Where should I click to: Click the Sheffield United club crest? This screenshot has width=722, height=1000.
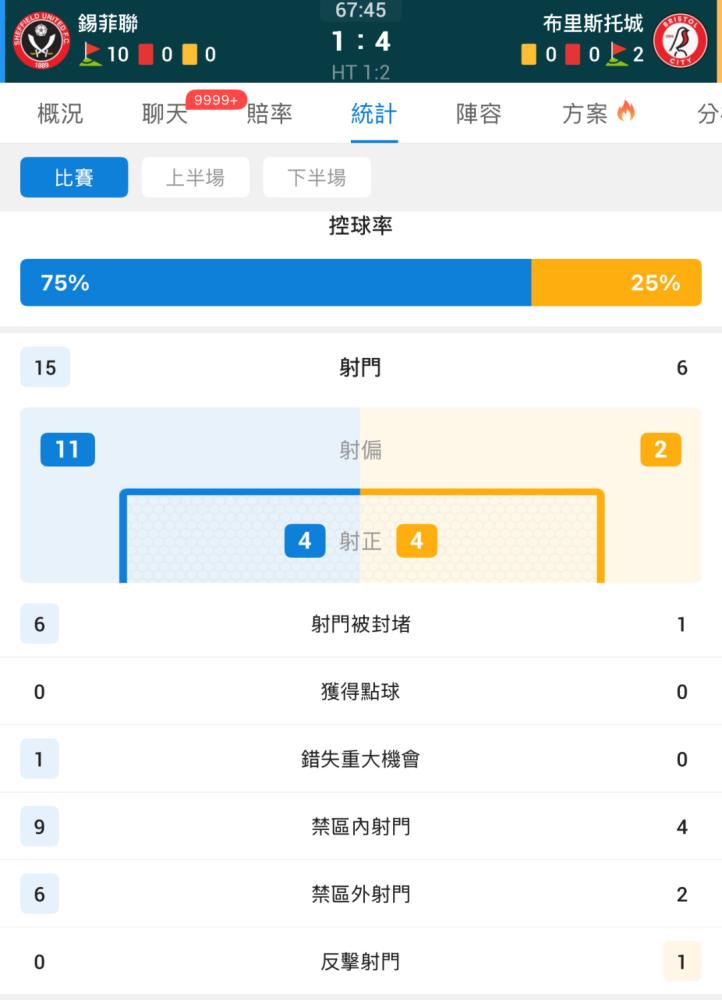[42, 42]
